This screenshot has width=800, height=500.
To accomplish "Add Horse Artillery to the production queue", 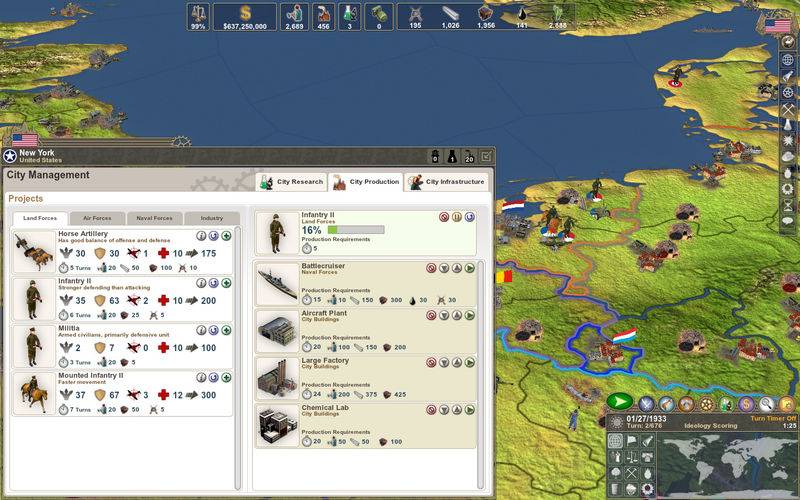I will point(226,236).
